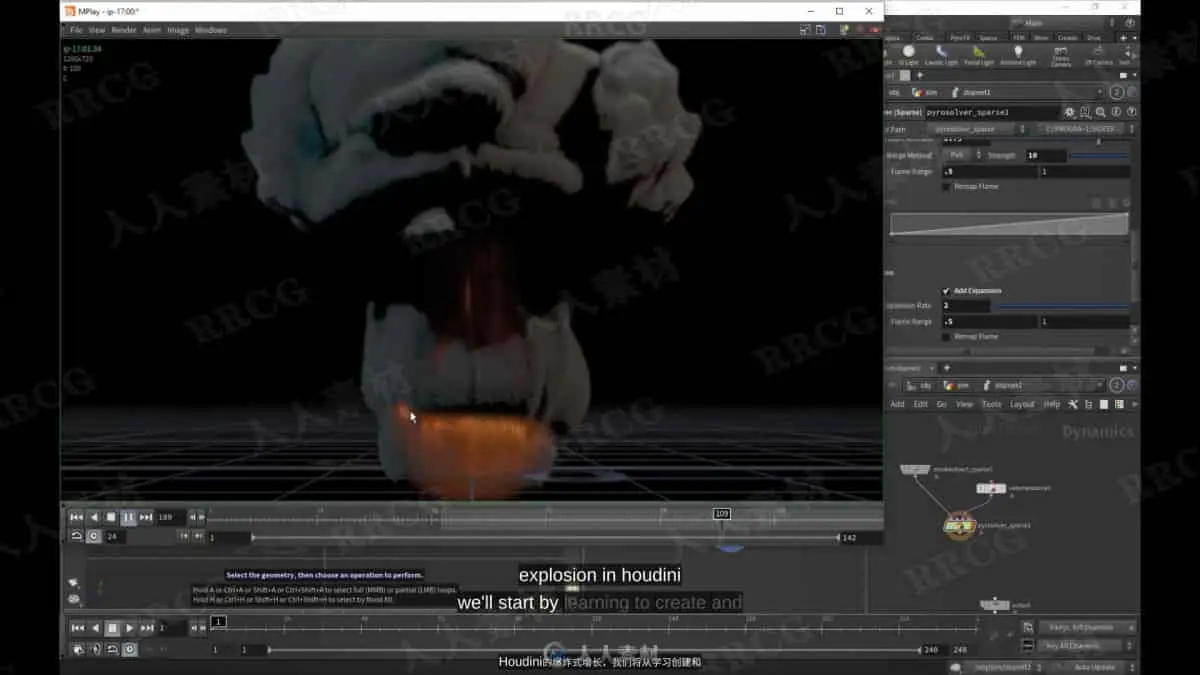Select the output node in network

tap(994, 605)
